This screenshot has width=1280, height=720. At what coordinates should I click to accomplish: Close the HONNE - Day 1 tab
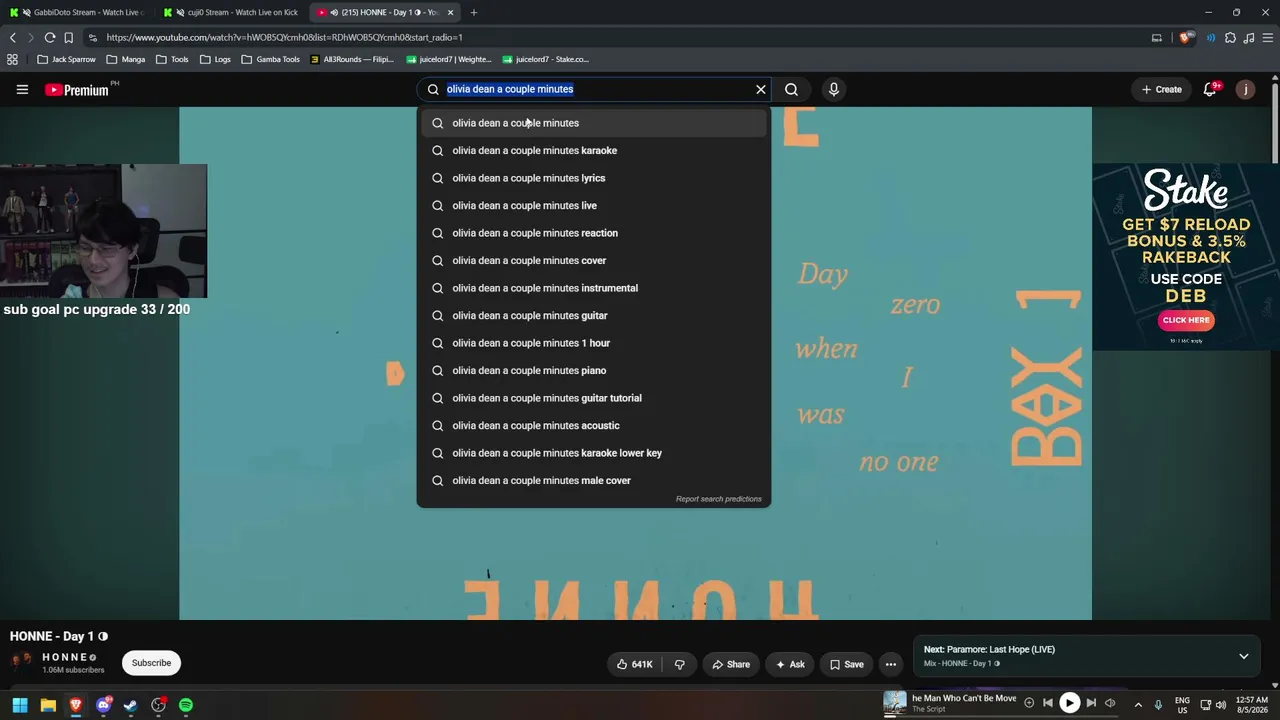coord(450,12)
